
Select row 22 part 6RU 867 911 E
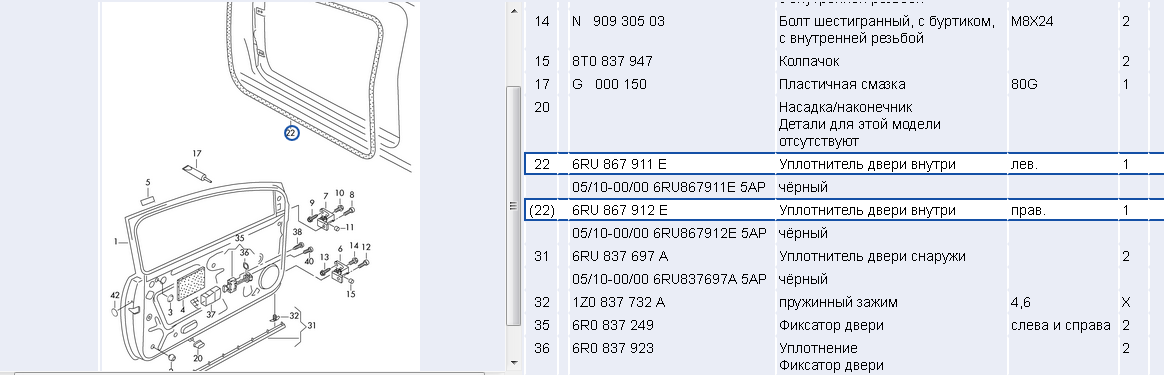click(844, 164)
